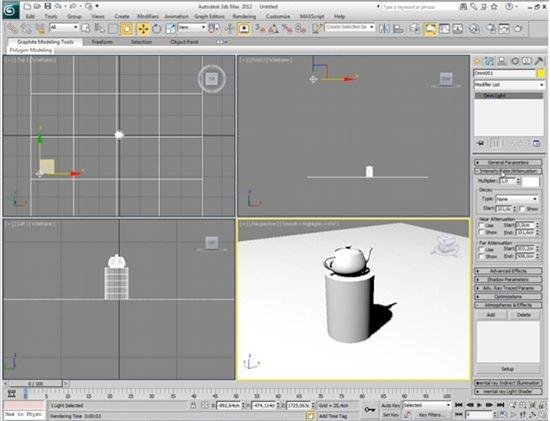Open the reference coordinate system View dropdown
550x421 pixels.
coord(192,27)
